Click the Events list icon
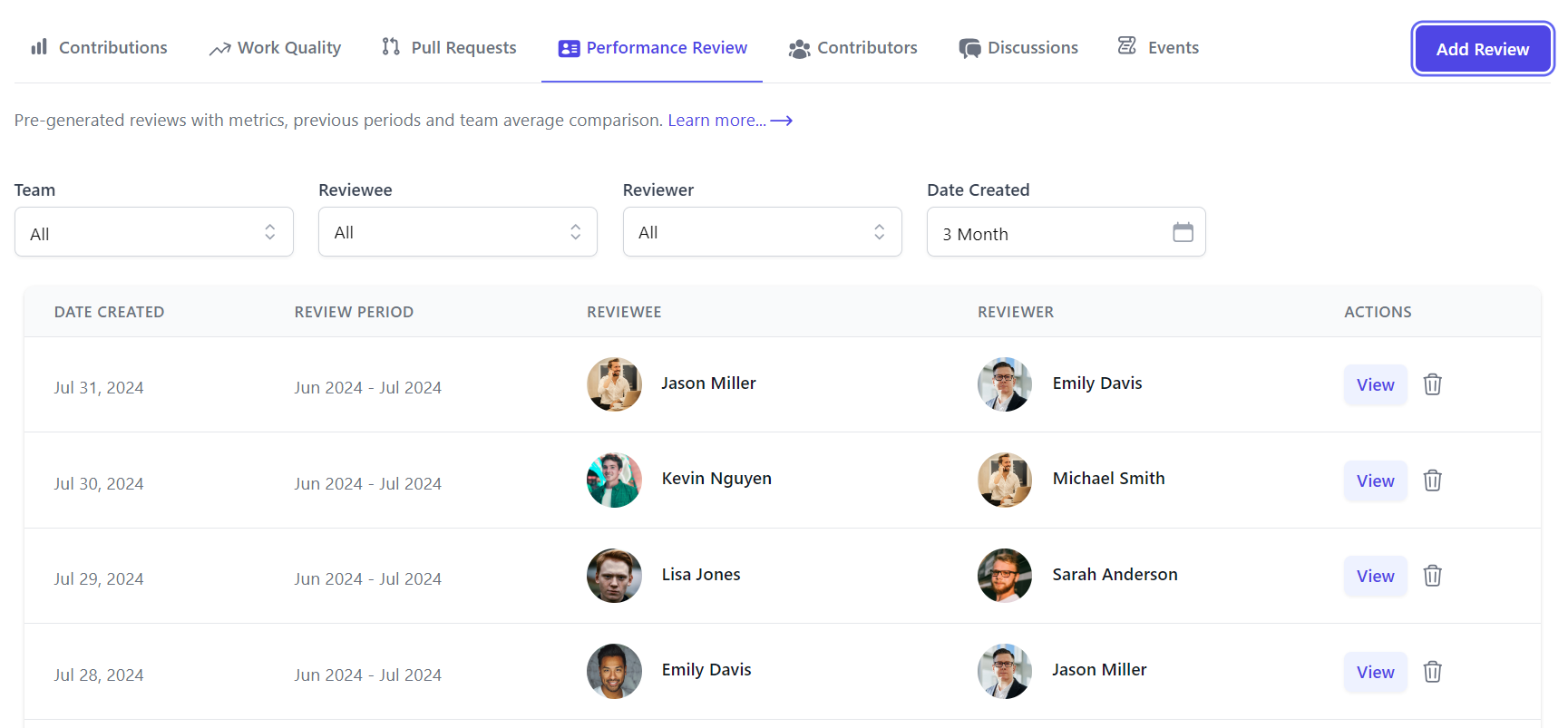This screenshot has height=728, width=1568. pos(1127,46)
